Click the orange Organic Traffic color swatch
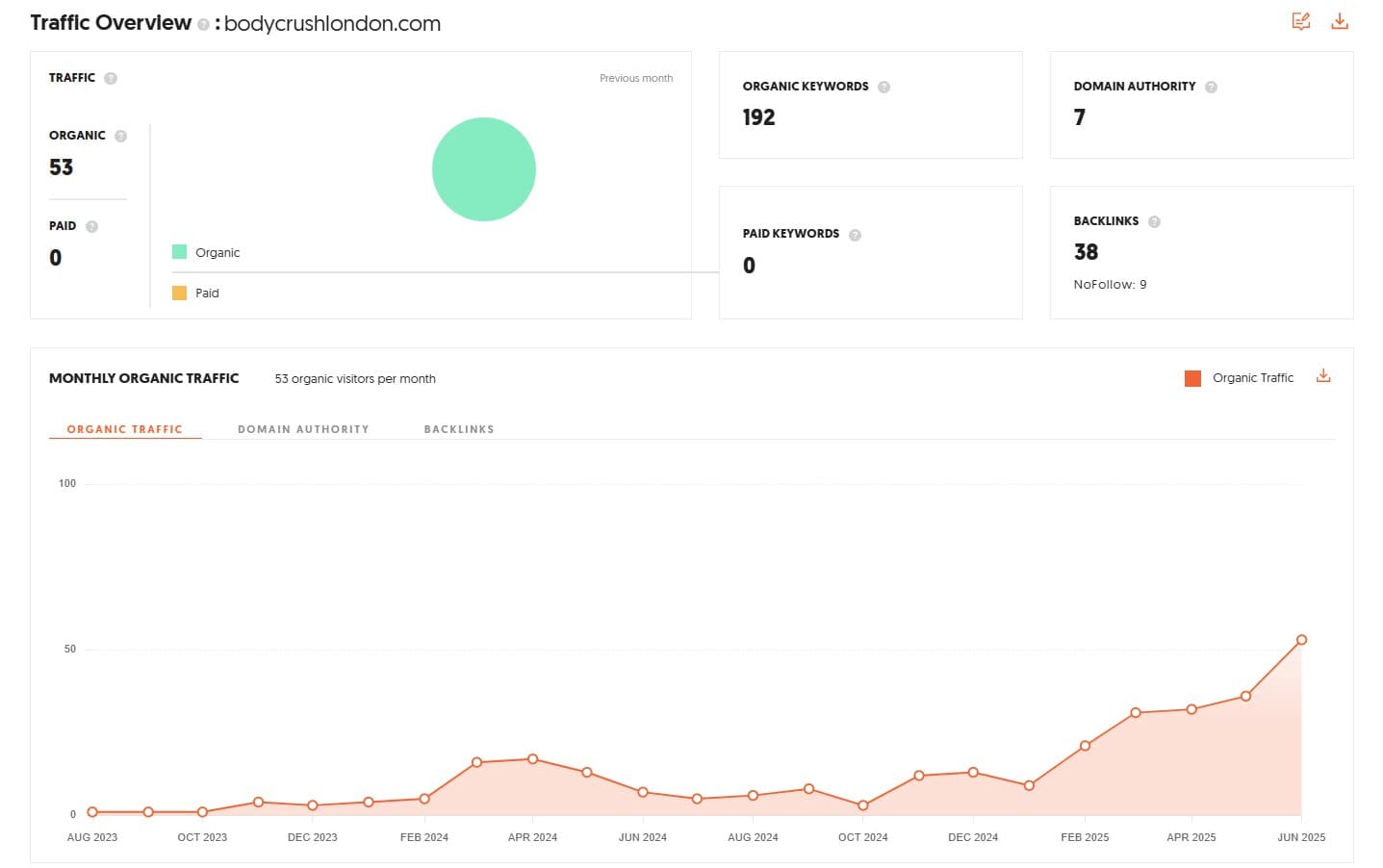The height and width of the screenshot is (868, 1383). (x=1191, y=377)
